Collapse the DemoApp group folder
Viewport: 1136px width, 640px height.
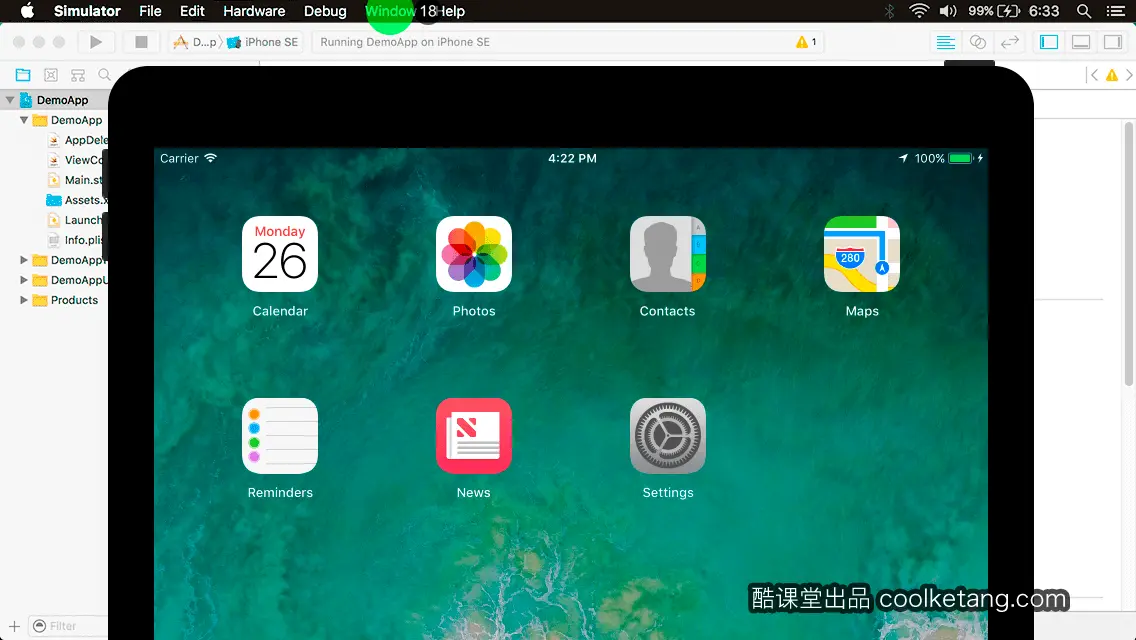point(24,120)
